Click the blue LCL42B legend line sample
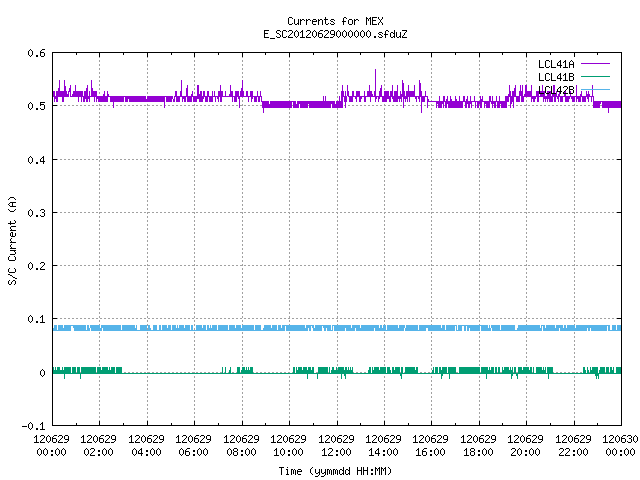The image size is (640, 480). point(595,89)
